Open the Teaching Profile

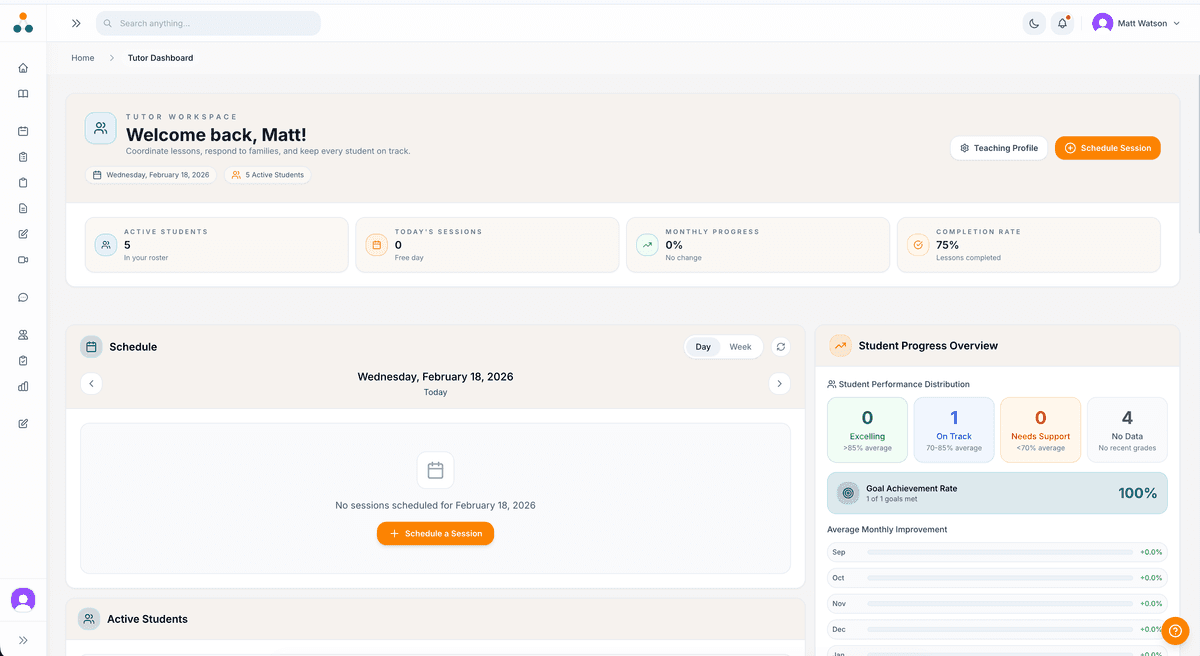point(998,147)
